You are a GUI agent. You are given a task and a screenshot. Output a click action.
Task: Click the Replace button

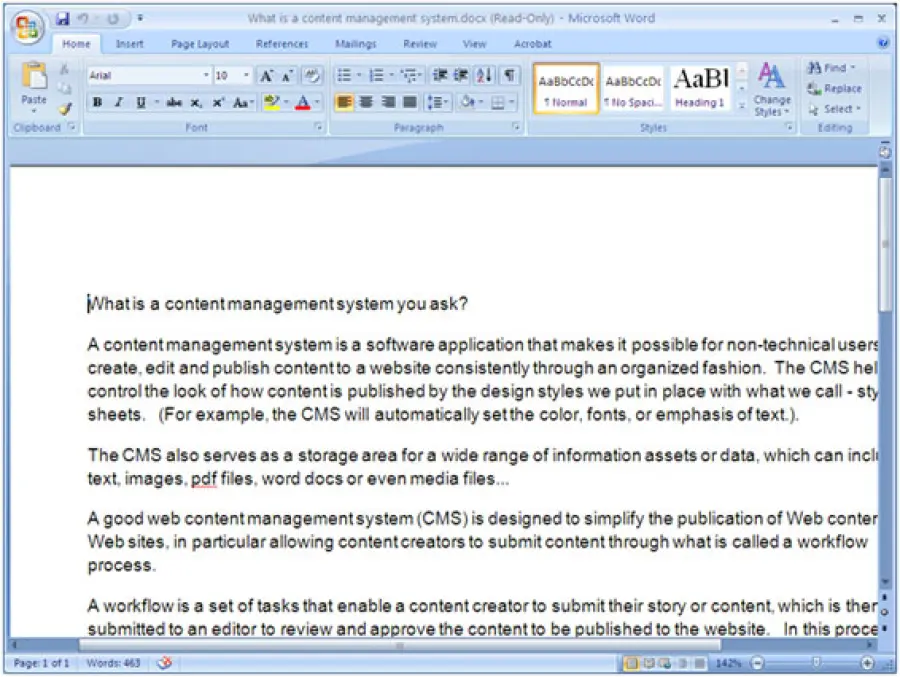[835, 88]
